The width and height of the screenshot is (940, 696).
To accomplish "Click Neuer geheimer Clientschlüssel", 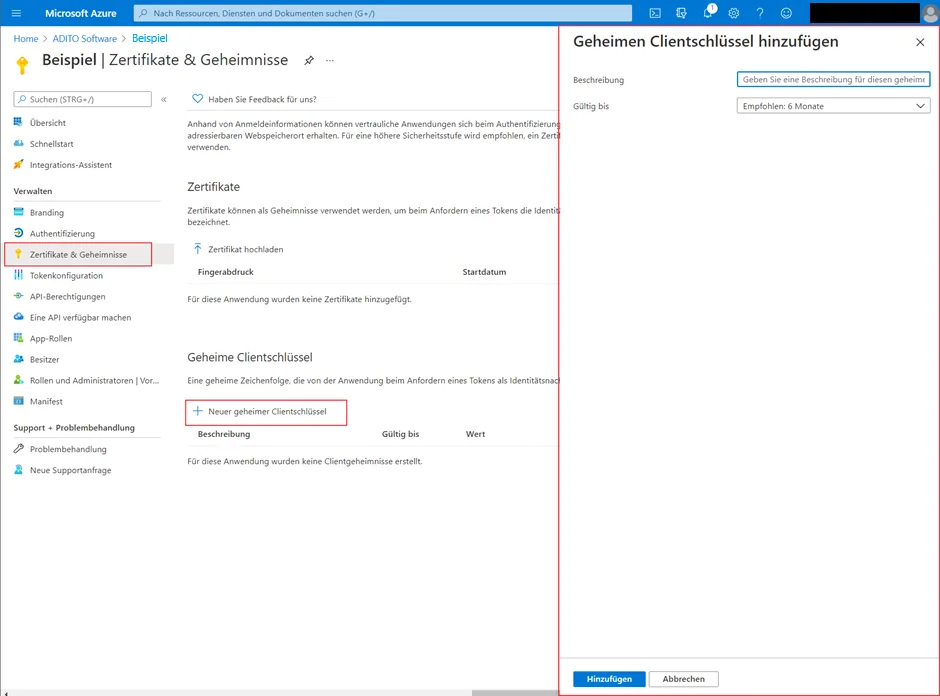I will coord(266,412).
